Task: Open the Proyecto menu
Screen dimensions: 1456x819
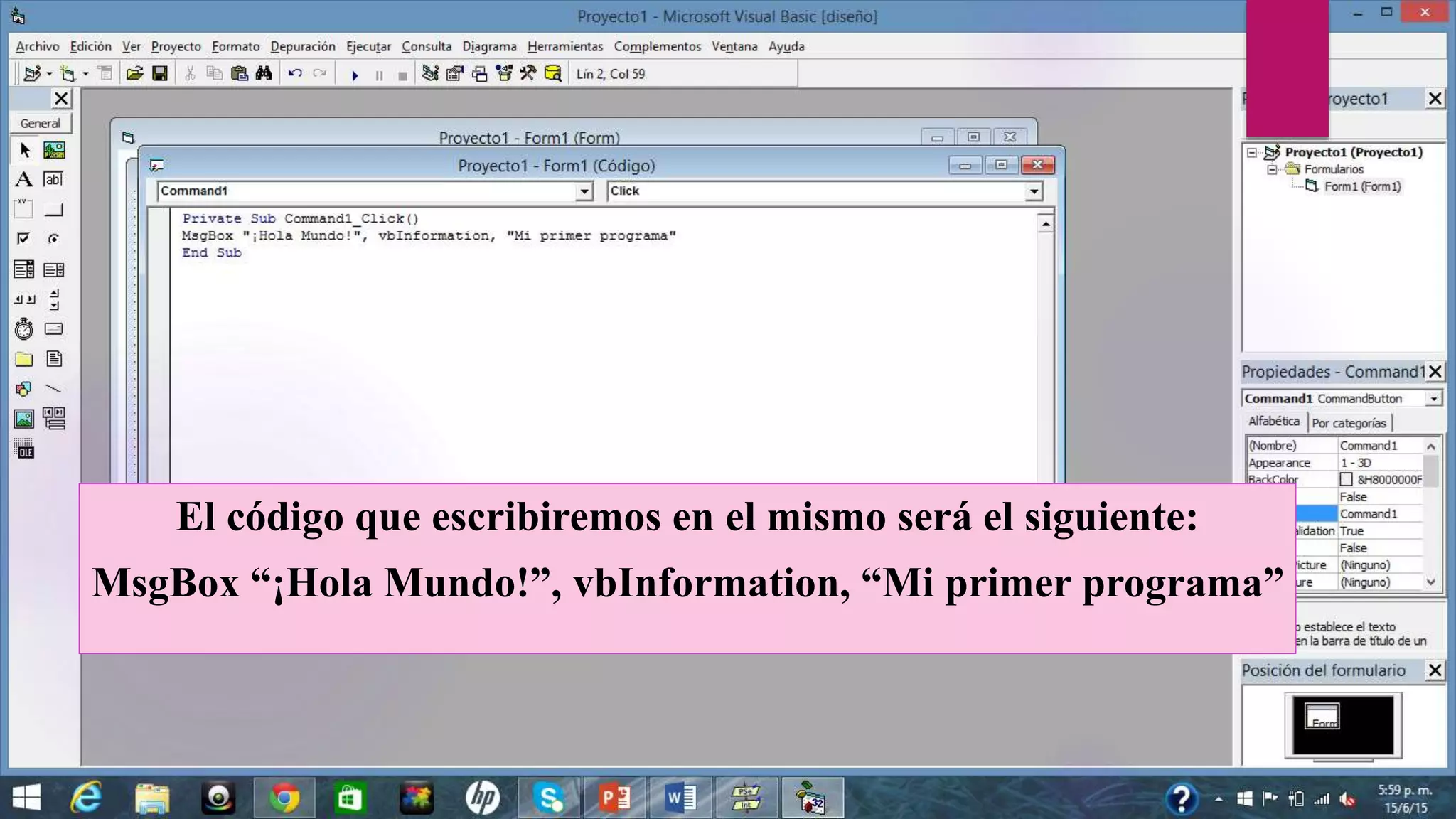Action: (176, 47)
